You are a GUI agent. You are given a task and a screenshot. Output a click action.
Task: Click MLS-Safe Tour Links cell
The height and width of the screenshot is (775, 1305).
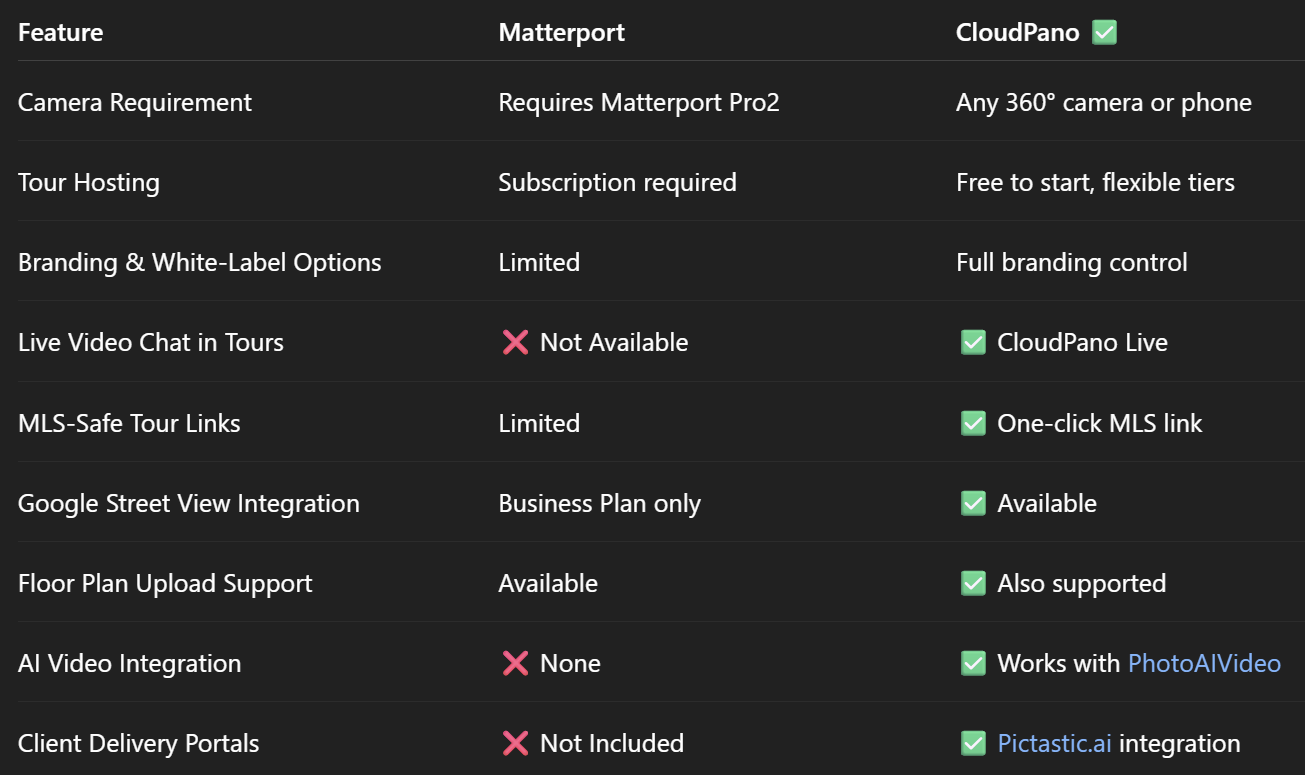point(129,423)
